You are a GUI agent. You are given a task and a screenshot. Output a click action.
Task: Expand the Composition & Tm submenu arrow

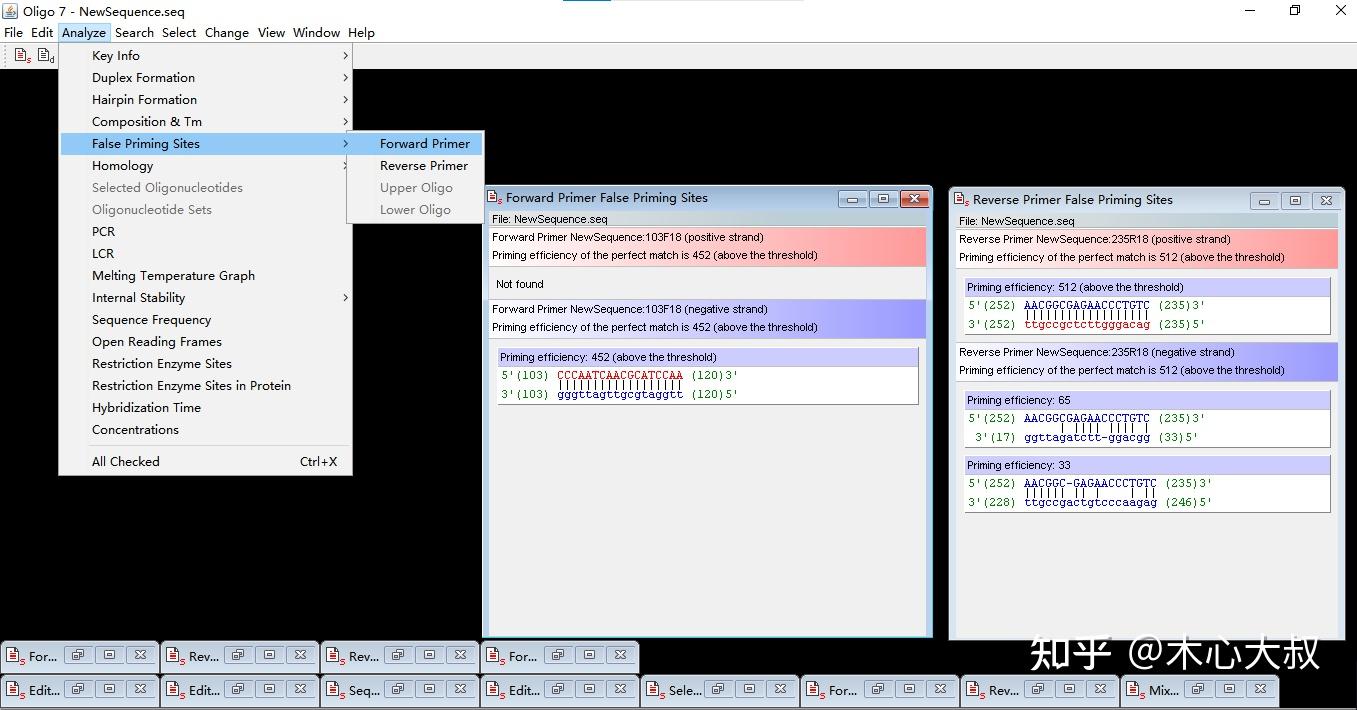coord(345,122)
